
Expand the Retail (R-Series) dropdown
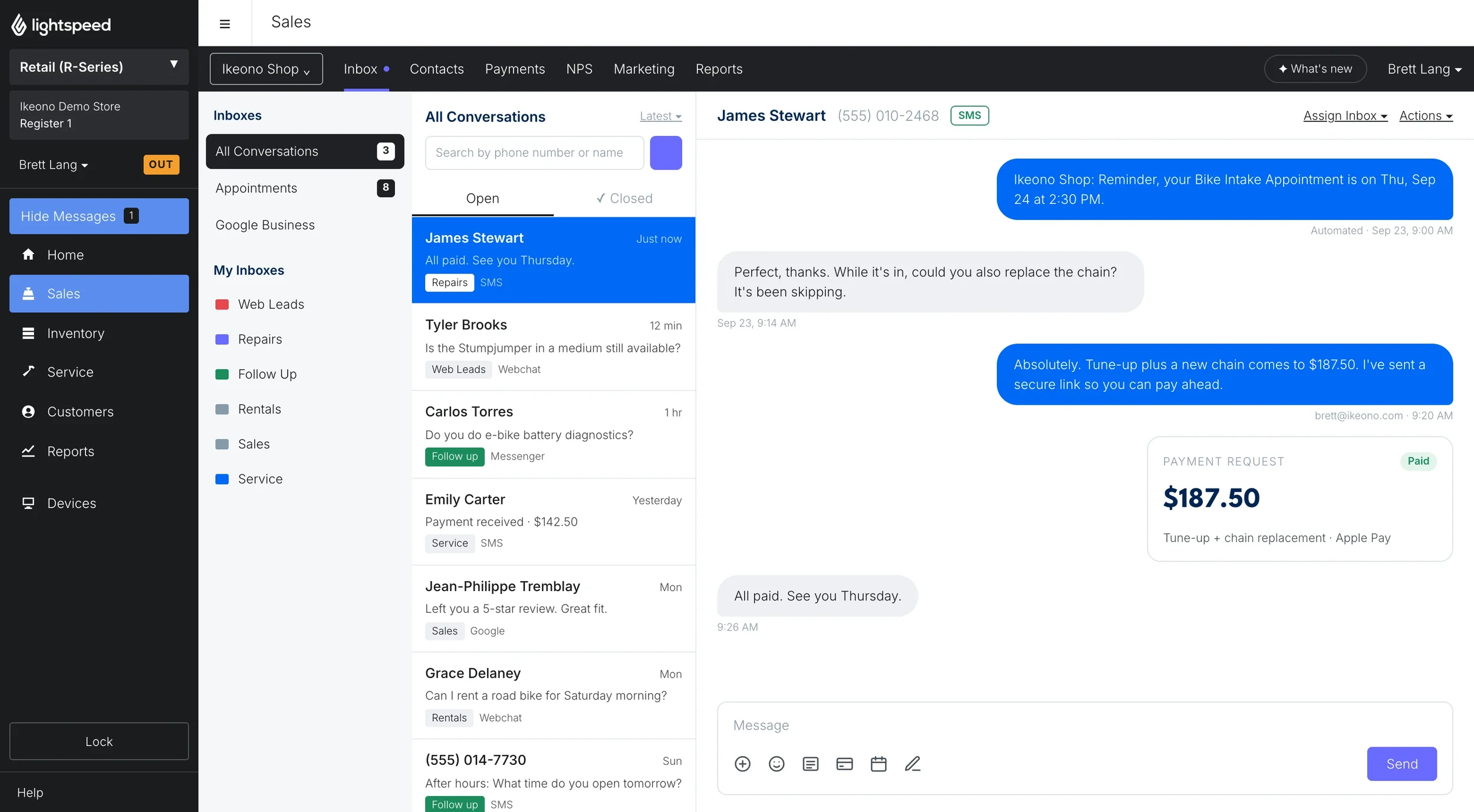[99, 67]
